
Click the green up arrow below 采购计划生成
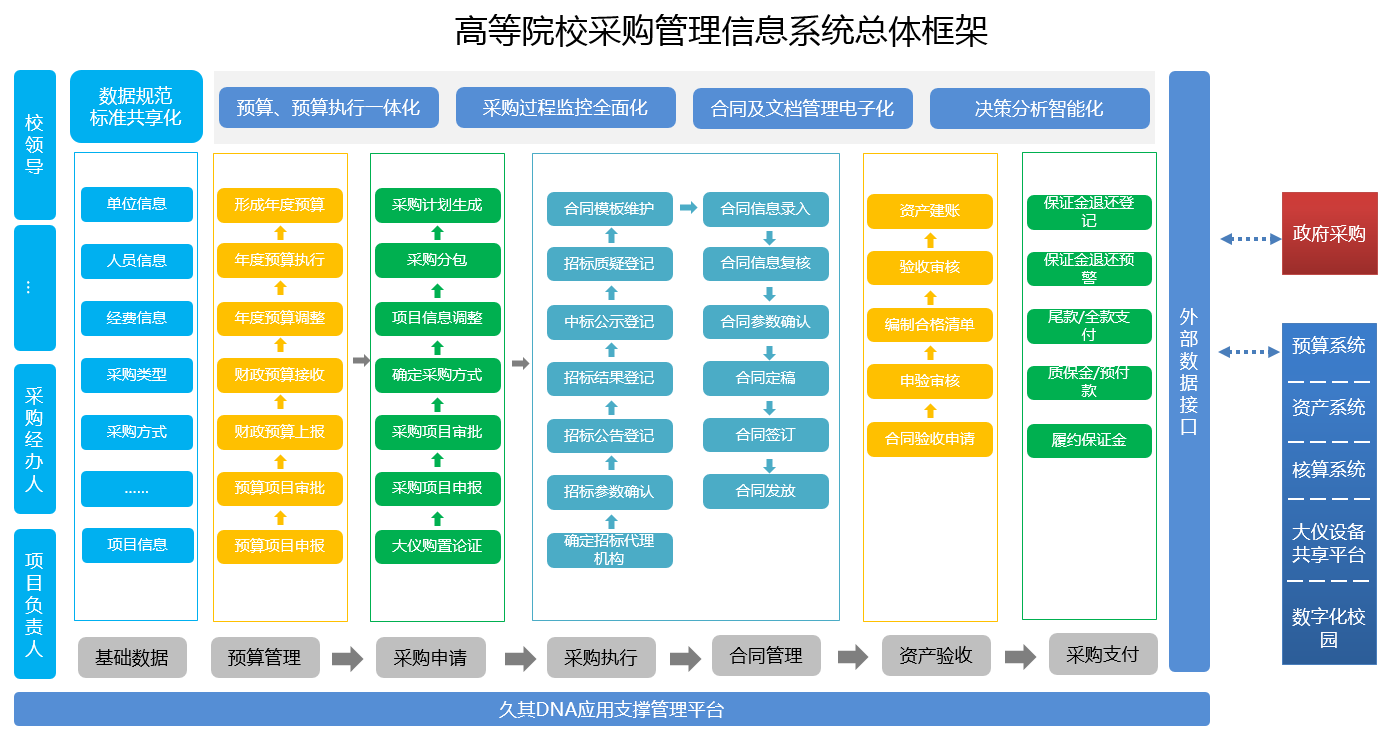coord(437,233)
